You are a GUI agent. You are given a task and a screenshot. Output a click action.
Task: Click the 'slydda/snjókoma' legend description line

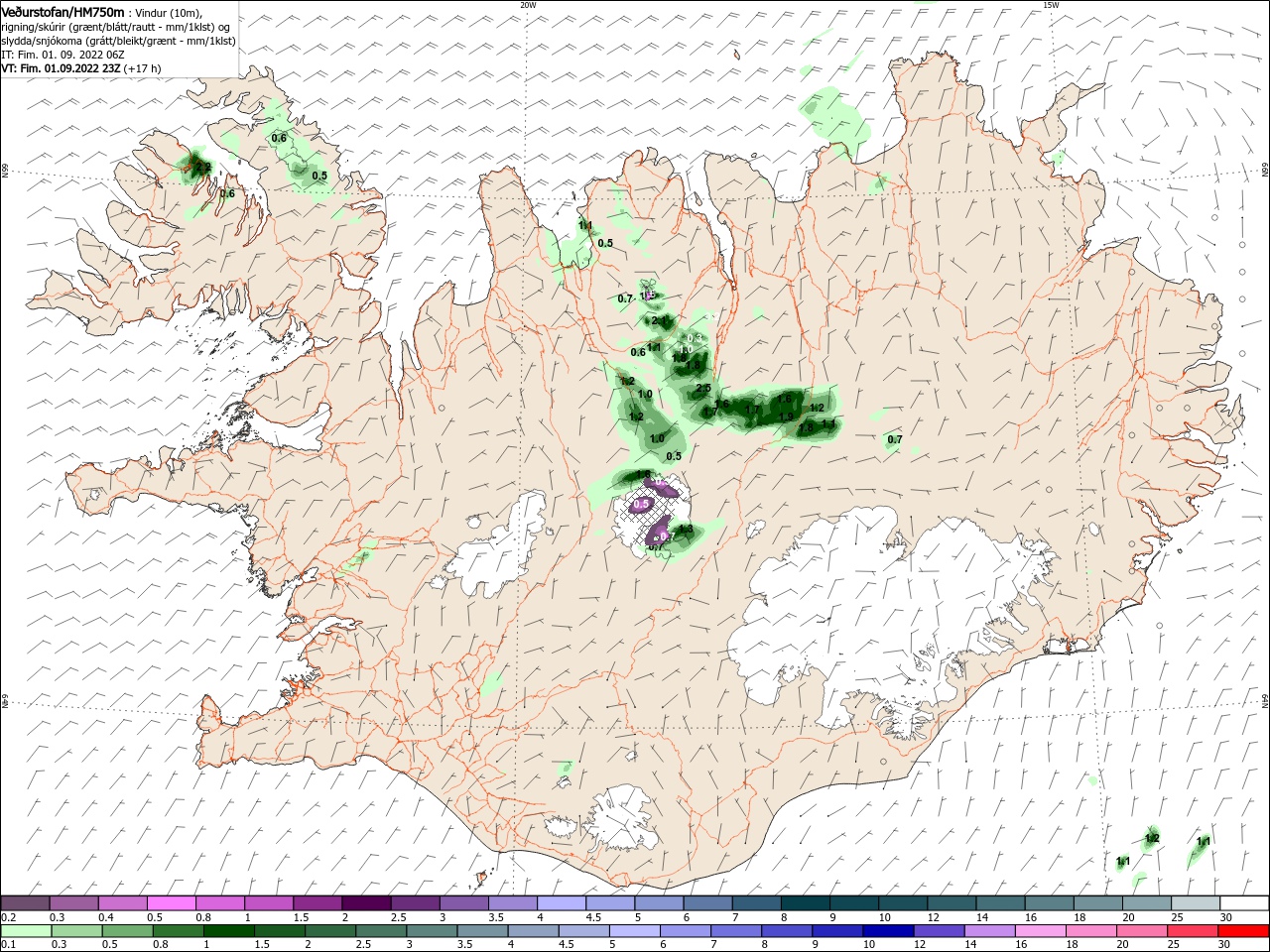(x=119, y=41)
